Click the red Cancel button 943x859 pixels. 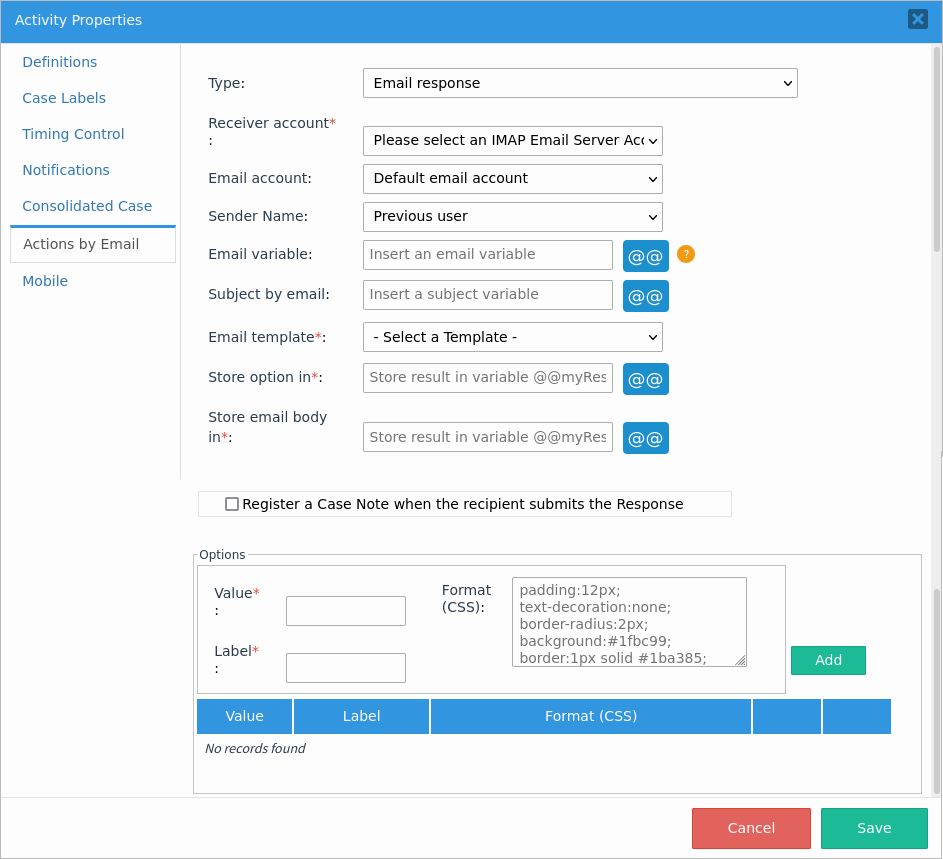pos(751,828)
